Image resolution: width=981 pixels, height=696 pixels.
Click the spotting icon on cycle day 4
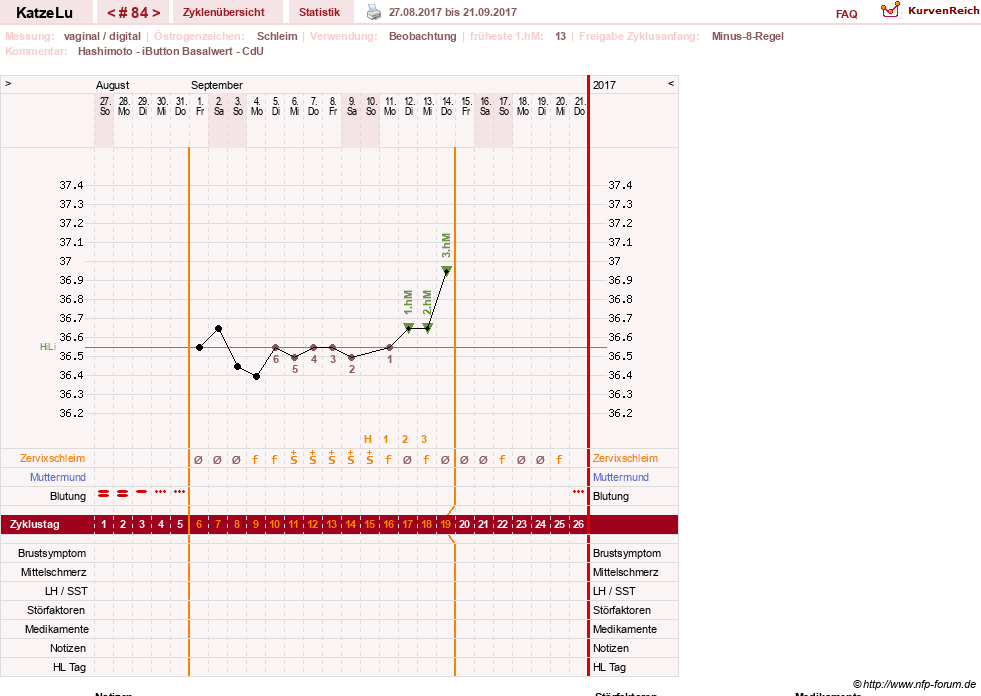click(161, 491)
